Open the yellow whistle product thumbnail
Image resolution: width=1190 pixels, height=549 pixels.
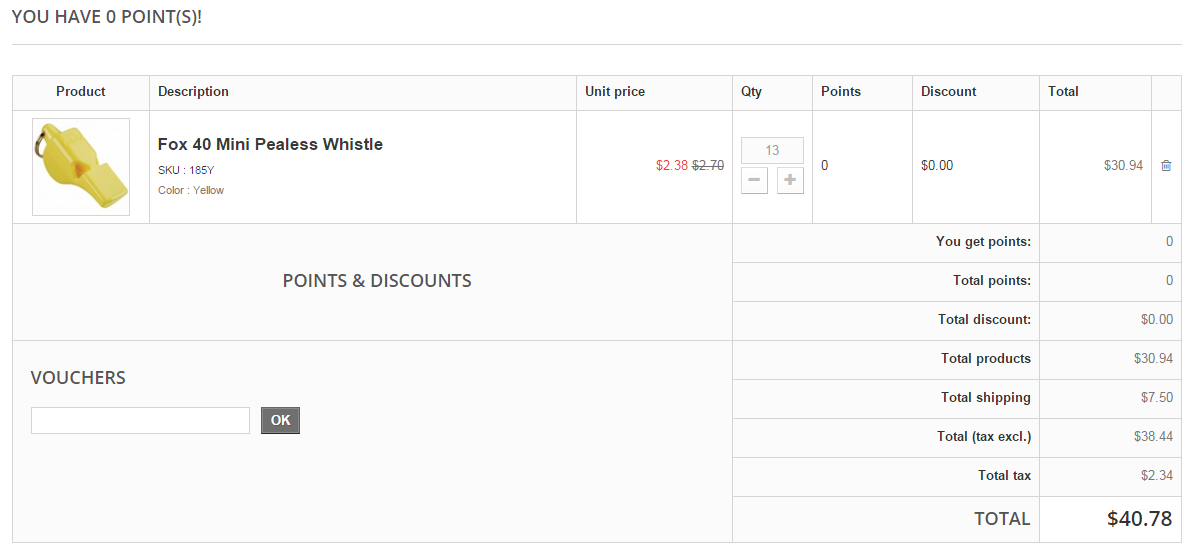click(81, 166)
